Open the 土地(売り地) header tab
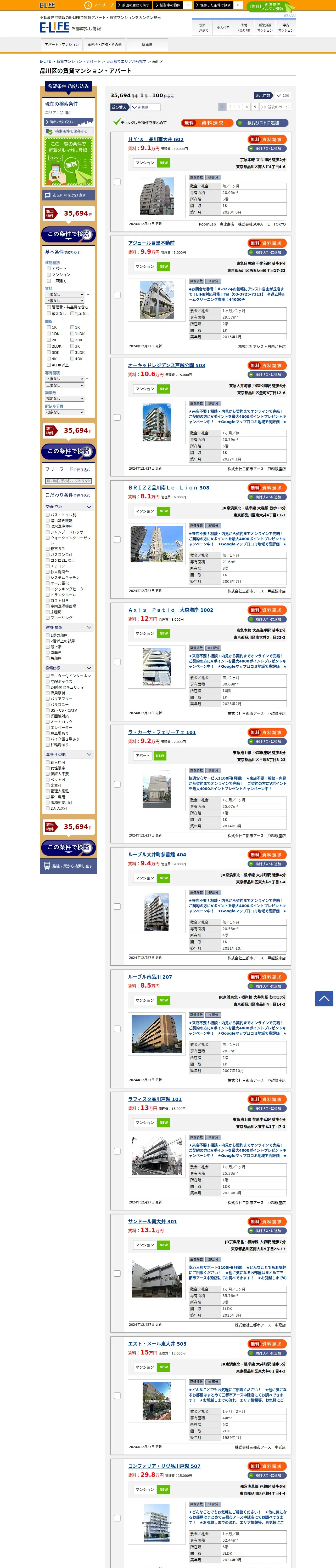 [244, 27]
